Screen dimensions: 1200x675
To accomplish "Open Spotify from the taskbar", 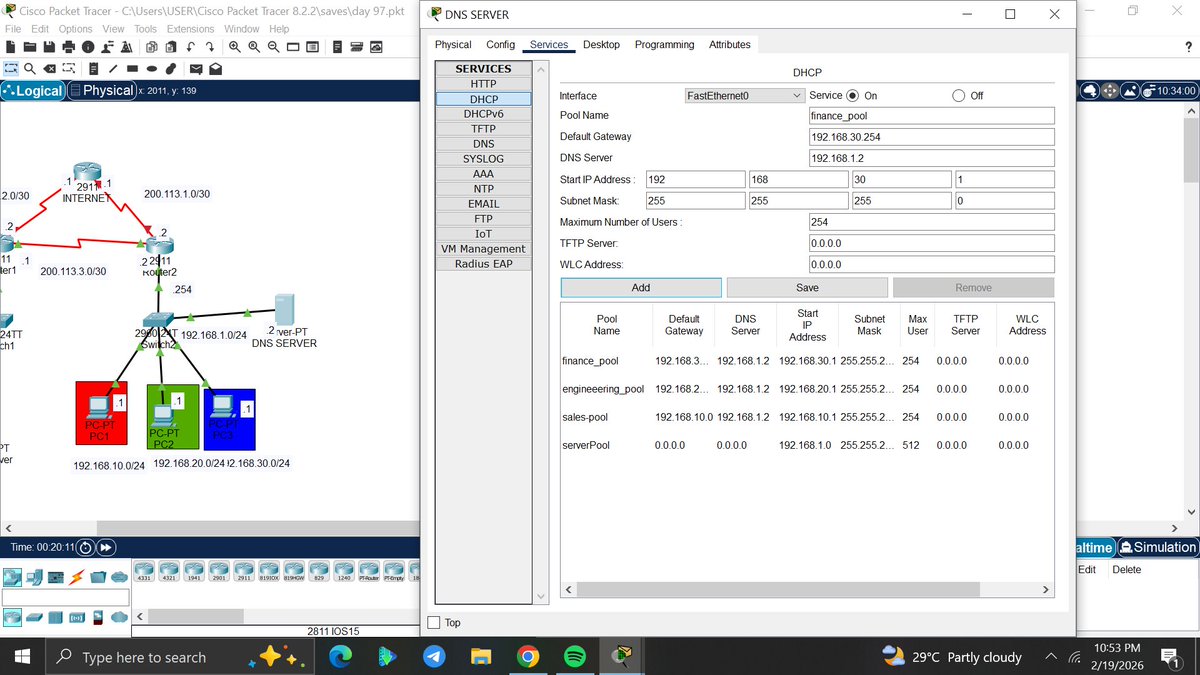I will pyautogui.click(x=575, y=656).
